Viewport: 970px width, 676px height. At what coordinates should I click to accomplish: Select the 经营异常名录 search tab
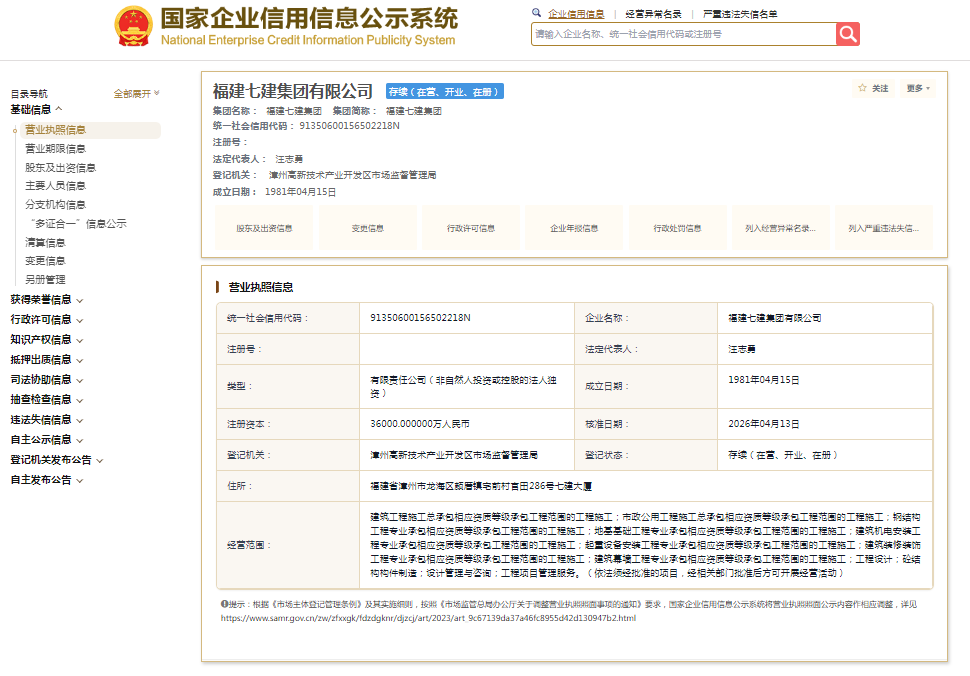point(653,14)
